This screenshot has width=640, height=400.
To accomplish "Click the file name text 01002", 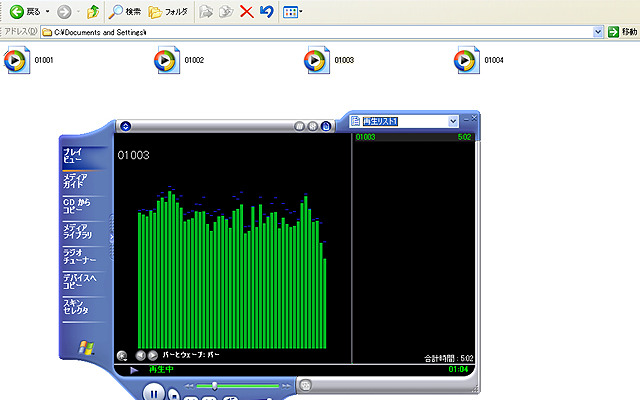I will click(x=194, y=60).
